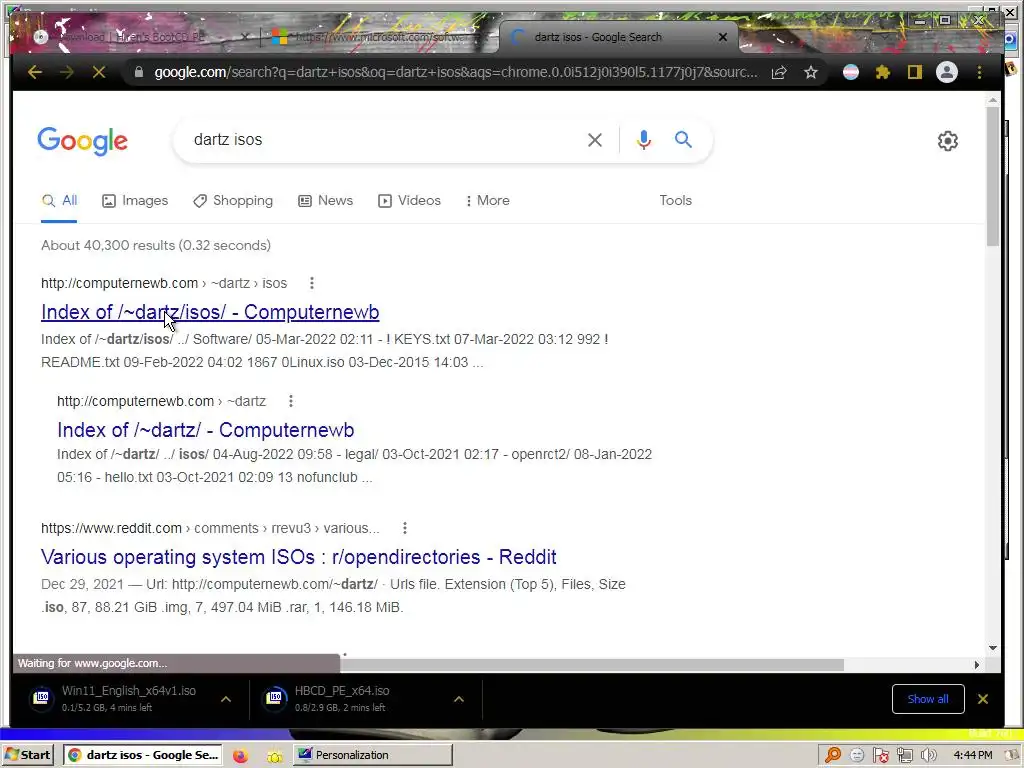
Task: Click the 4:44 PM taskbar clock
Action: pyautogui.click(x=972, y=755)
